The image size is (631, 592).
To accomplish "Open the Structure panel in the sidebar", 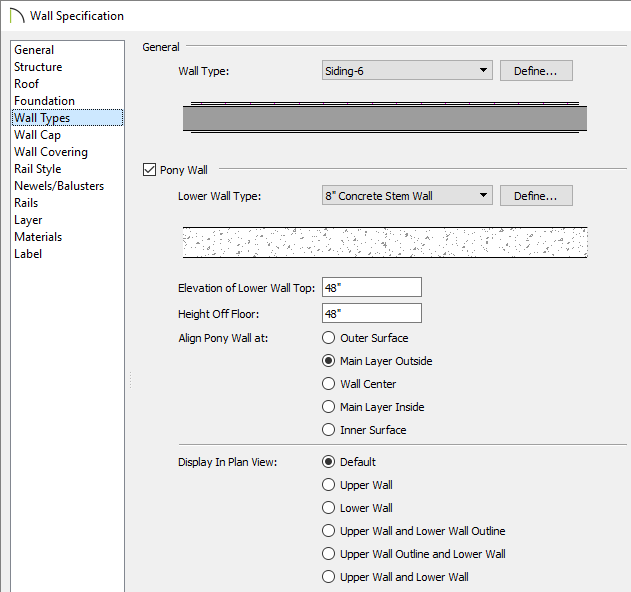I will pyautogui.click(x=38, y=67).
